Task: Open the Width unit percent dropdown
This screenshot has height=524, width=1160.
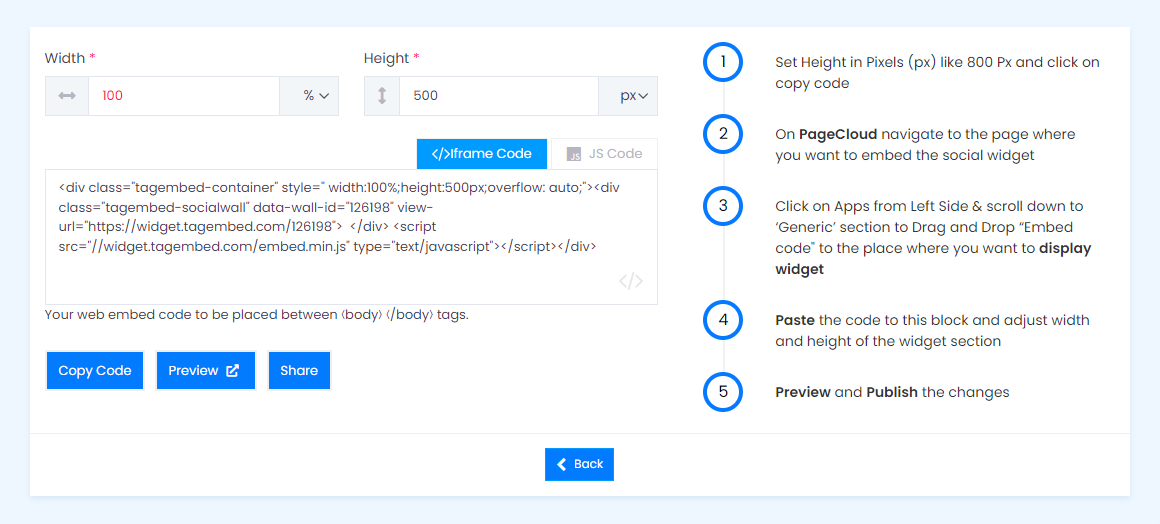Action: [309, 96]
